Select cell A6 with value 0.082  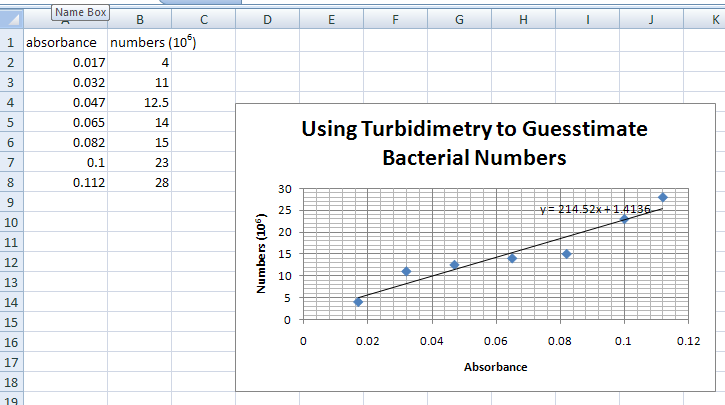pos(62,143)
